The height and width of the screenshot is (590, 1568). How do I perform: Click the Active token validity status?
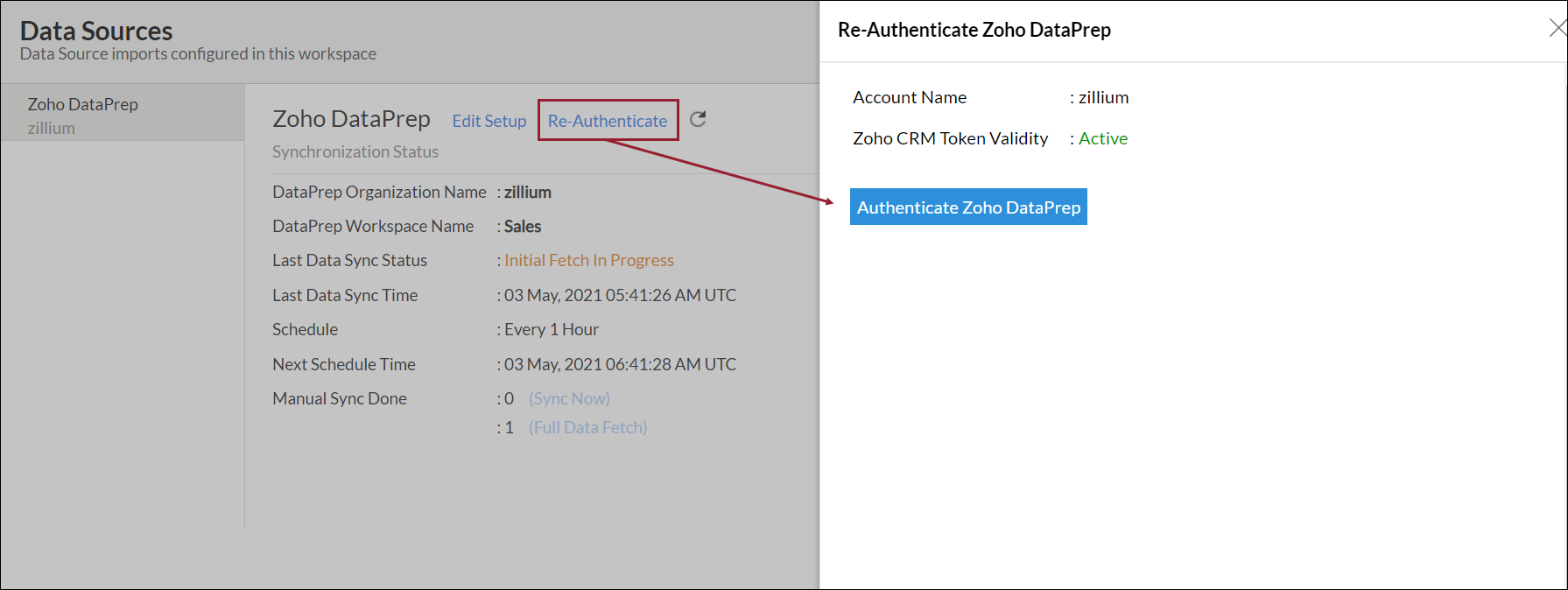pyautogui.click(x=1102, y=138)
